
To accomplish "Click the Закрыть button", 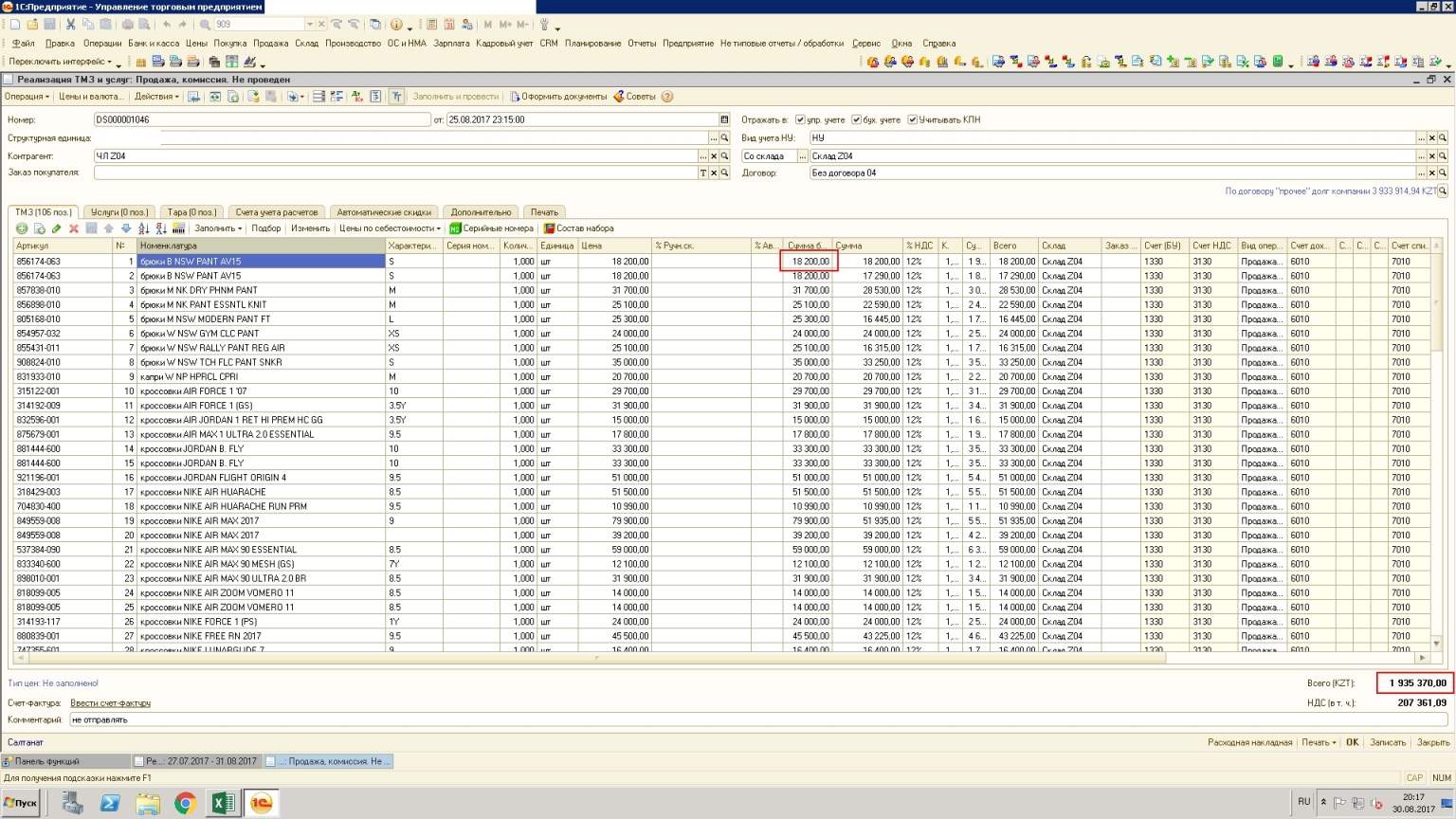I will (1432, 742).
